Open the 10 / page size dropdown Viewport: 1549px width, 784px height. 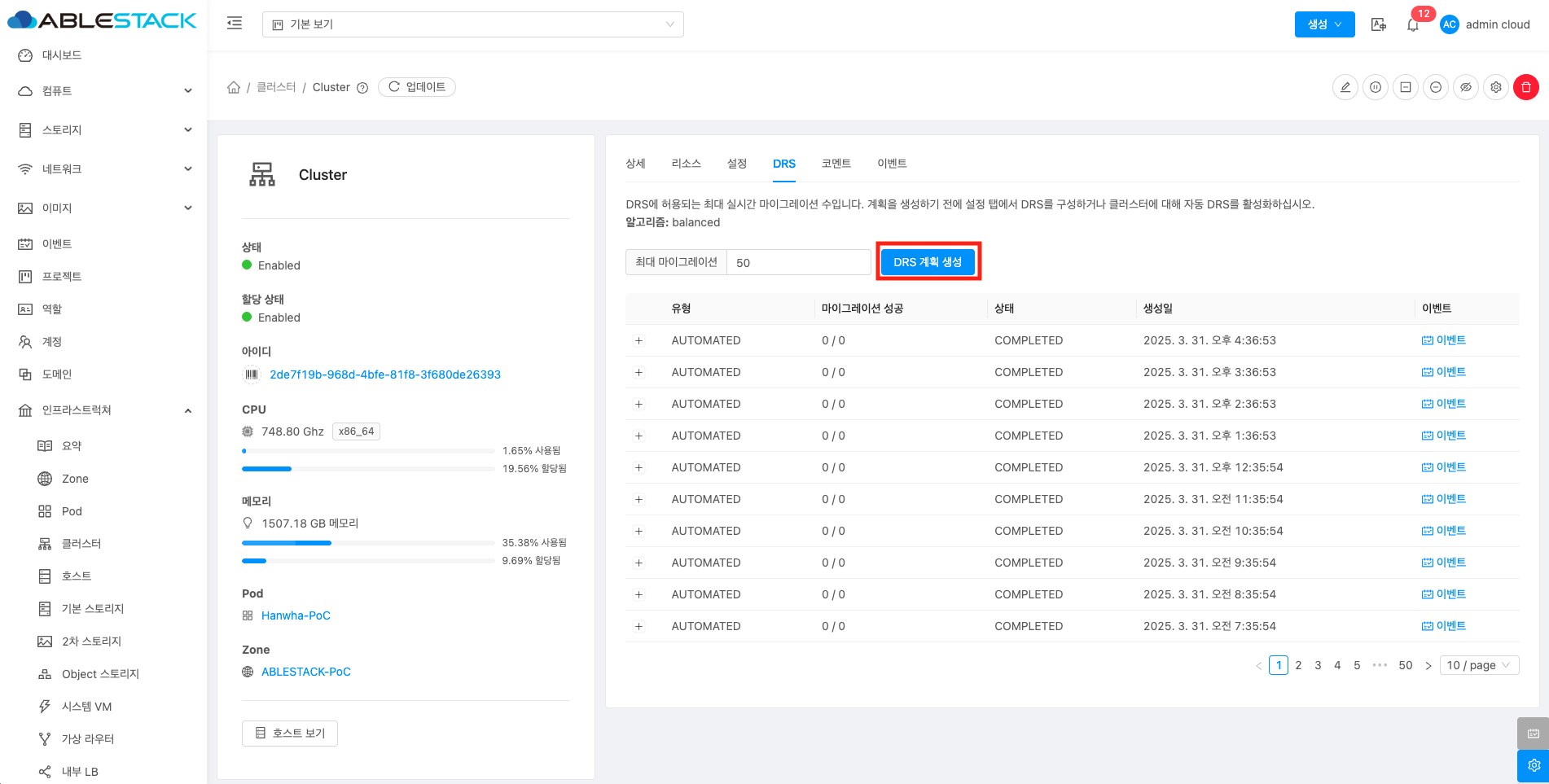[1478, 665]
